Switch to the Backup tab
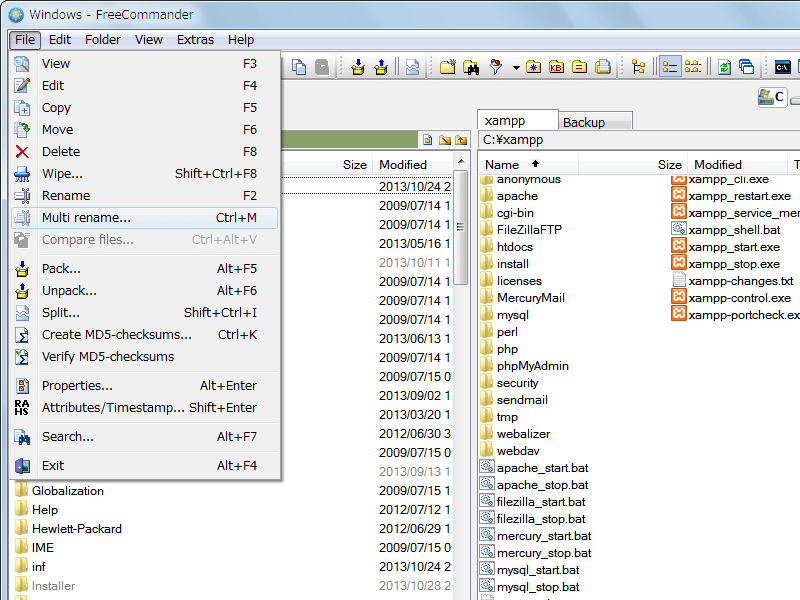This screenshot has width=800, height=600. (595, 122)
